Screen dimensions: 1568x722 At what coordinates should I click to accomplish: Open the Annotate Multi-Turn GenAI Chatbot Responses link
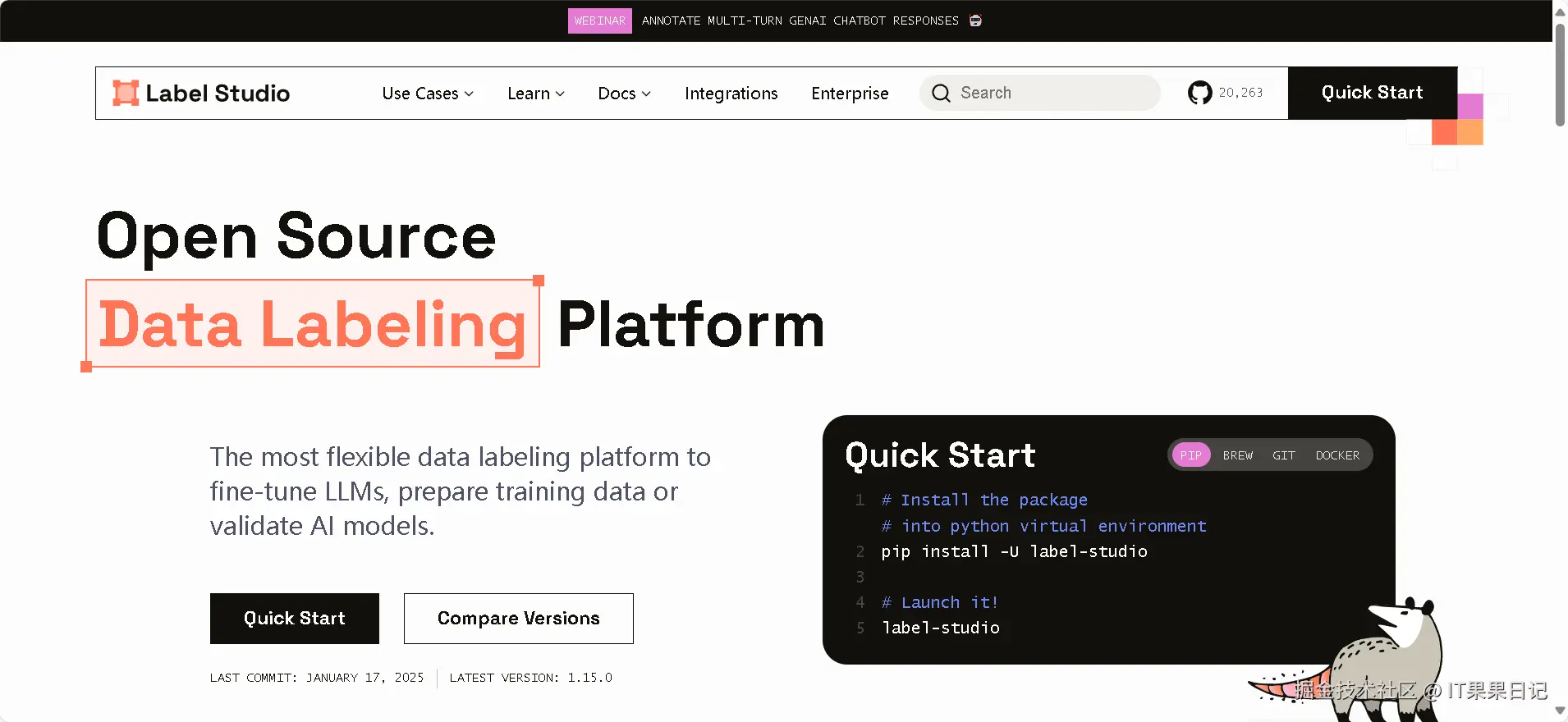800,21
